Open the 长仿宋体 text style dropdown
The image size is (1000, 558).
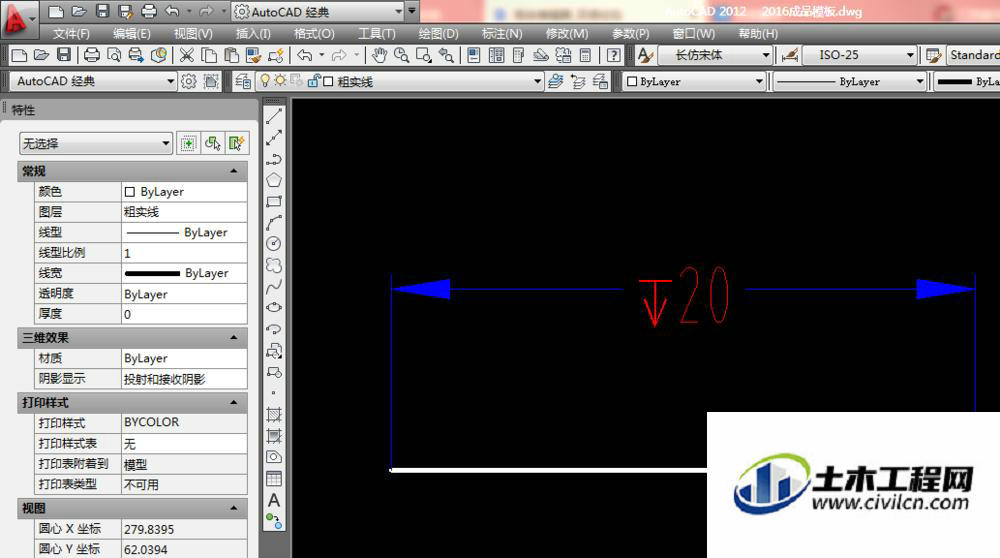766,55
